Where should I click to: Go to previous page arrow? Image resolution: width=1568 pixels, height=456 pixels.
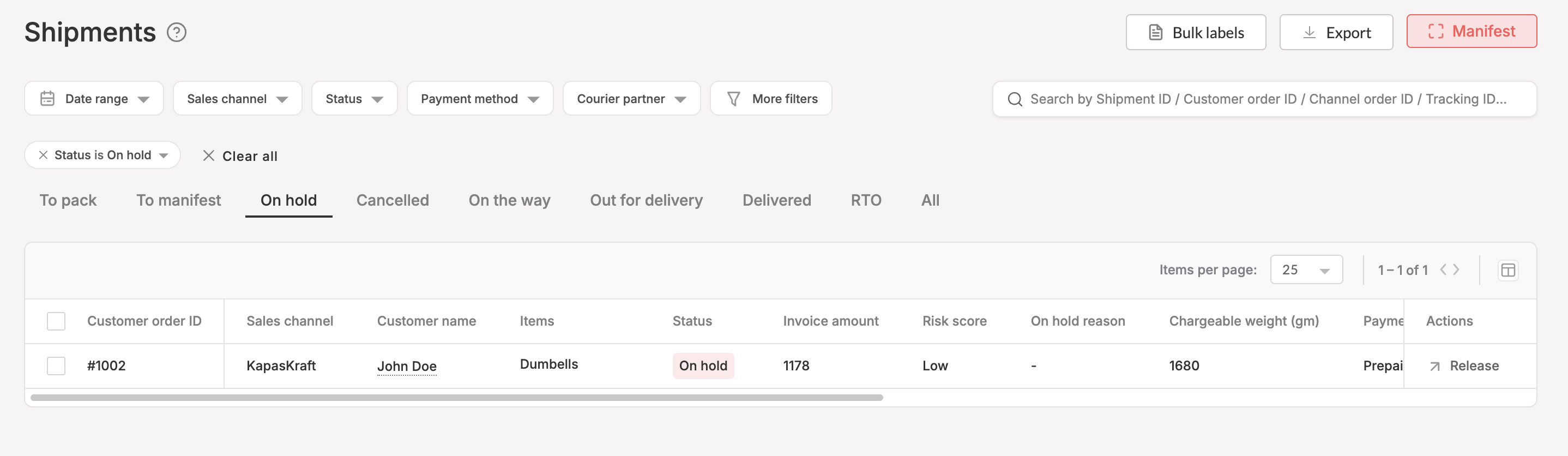1443,269
